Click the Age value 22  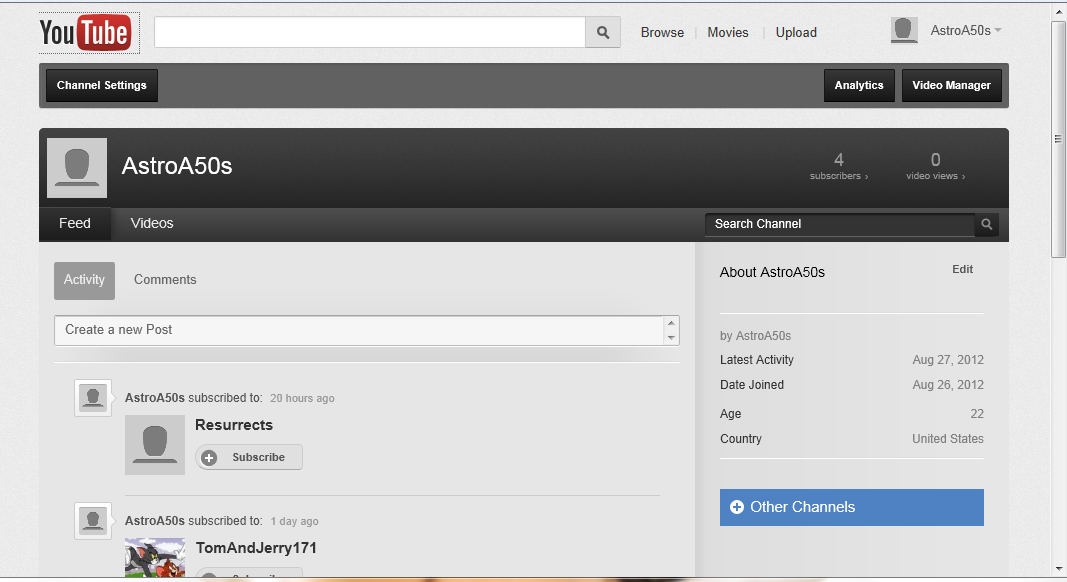pyautogui.click(x=977, y=414)
